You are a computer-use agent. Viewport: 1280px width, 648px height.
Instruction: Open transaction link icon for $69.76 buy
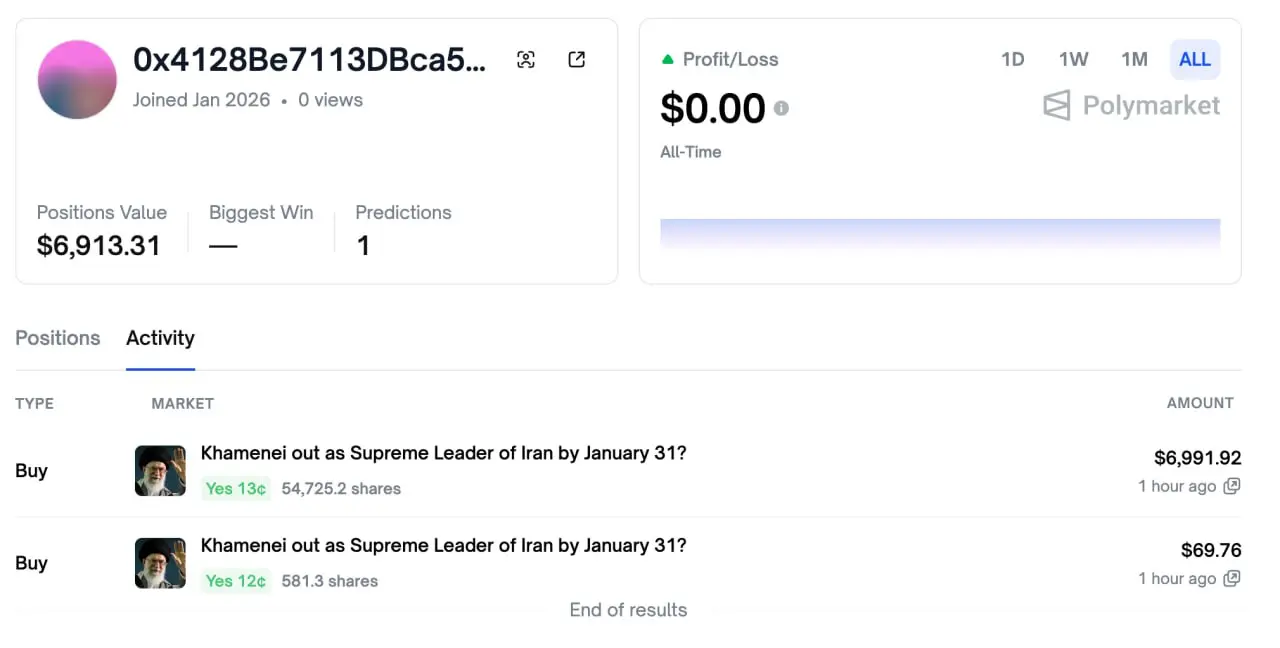tap(1232, 578)
